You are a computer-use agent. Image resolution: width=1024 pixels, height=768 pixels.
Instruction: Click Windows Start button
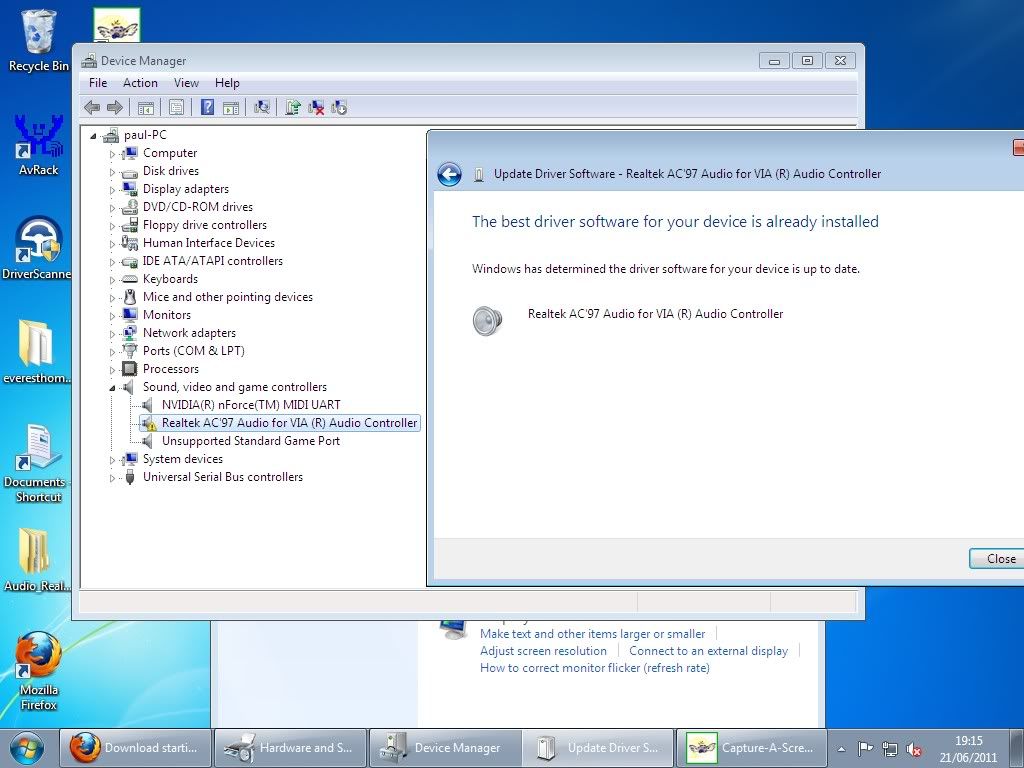coord(27,748)
